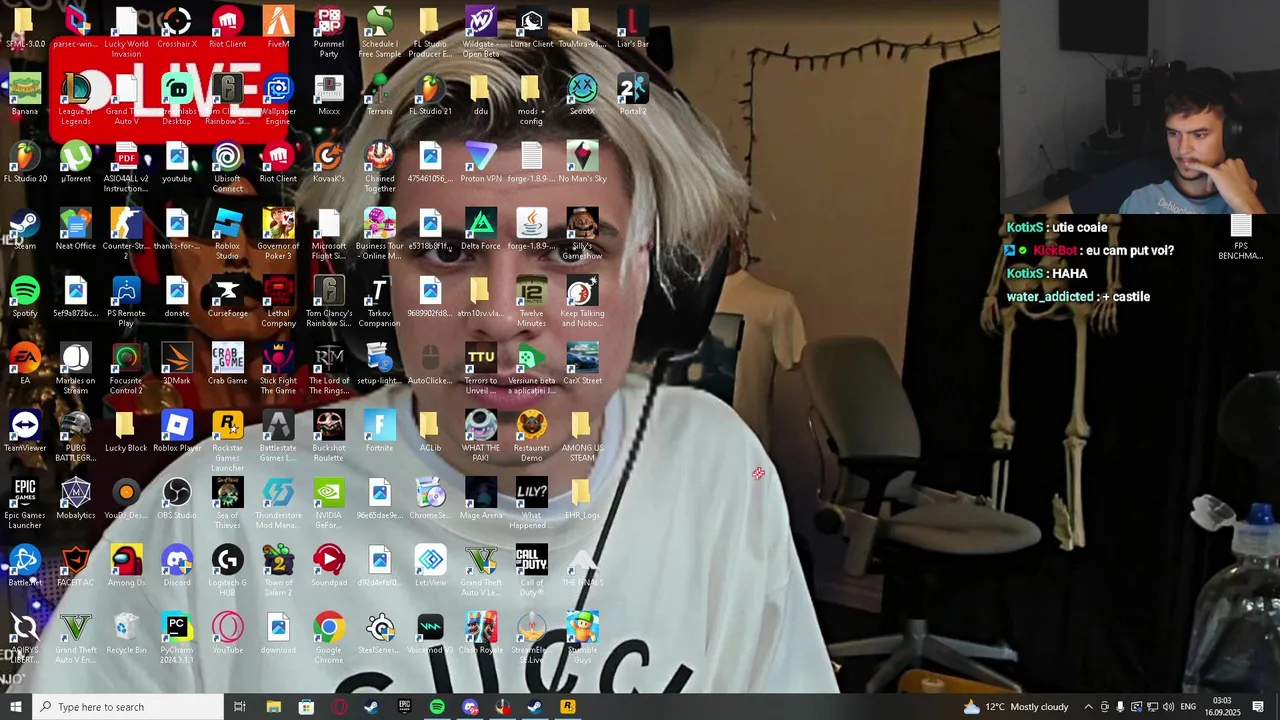Screen dimensions: 1280x720
Task: Select the Portal 2 desktop icon
Action: click(x=632, y=96)
